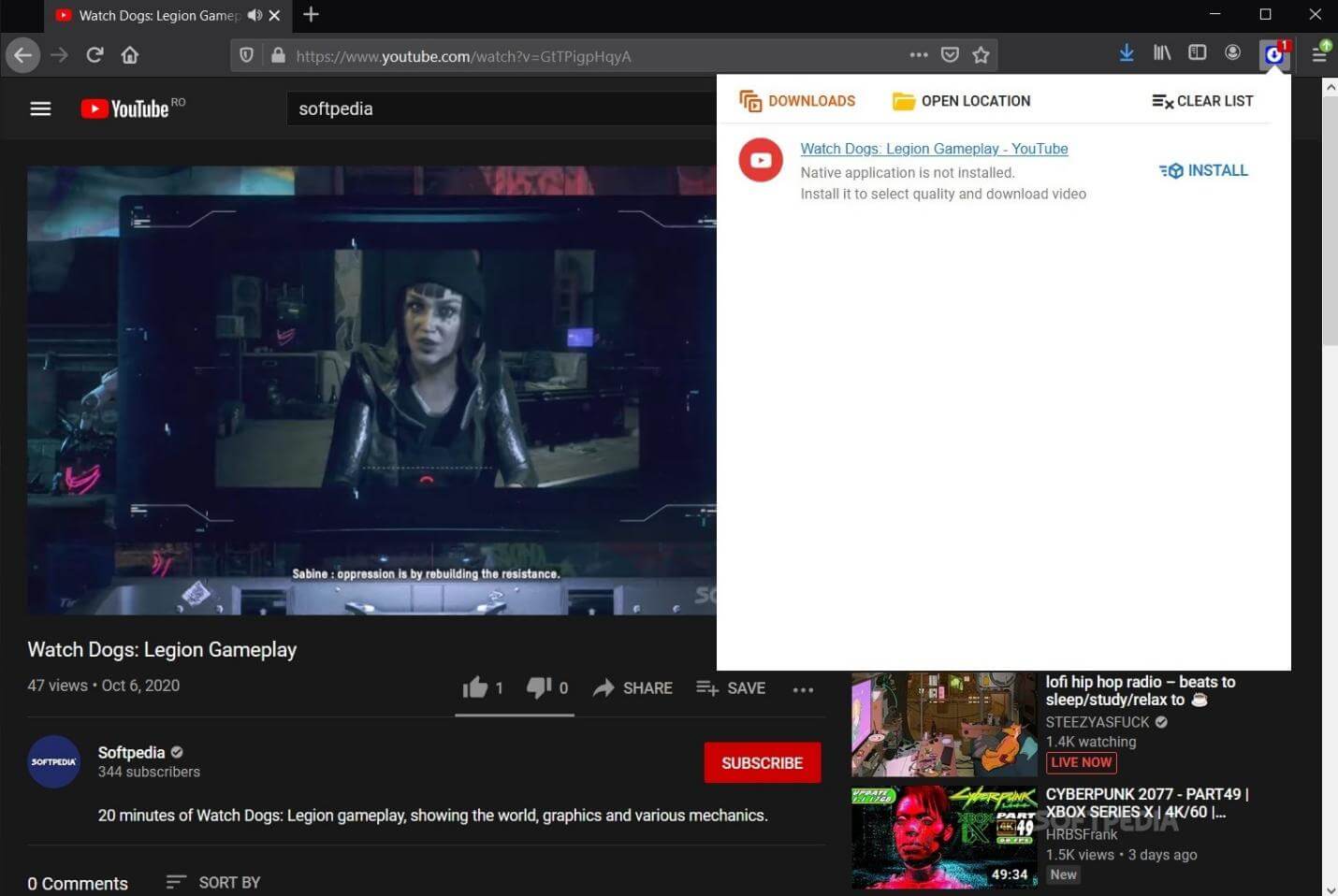The image size is (1338, 896).
Task: Open the Firefox hamburger menu
Action: point(1319,53)
